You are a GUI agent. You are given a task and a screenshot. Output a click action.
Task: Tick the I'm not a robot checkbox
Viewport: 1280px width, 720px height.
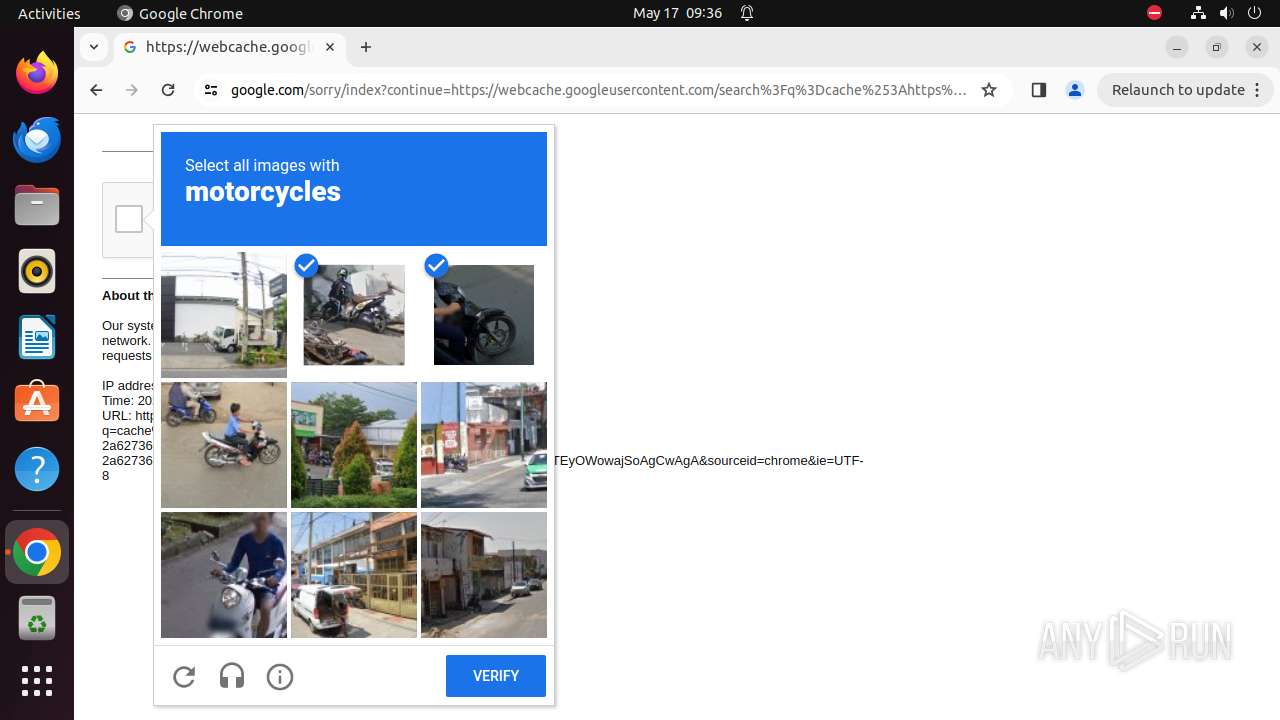click(x=129, y=219)
